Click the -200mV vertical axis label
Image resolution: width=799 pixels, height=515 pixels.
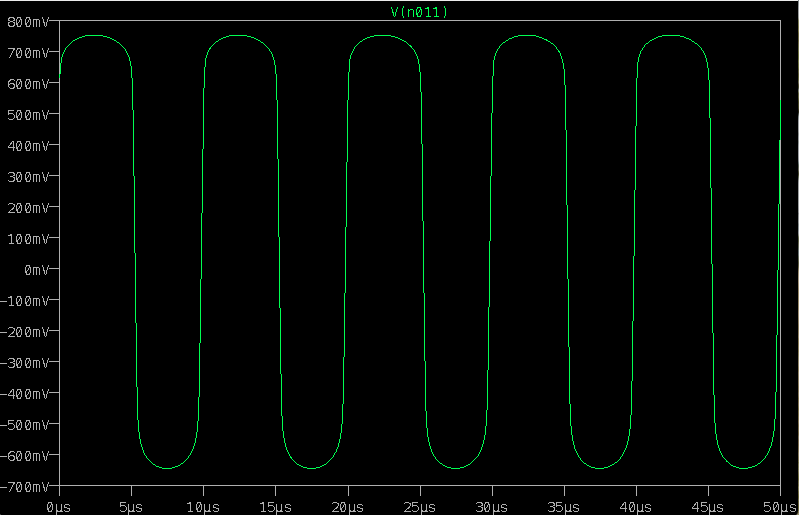(x=25, y=332)
